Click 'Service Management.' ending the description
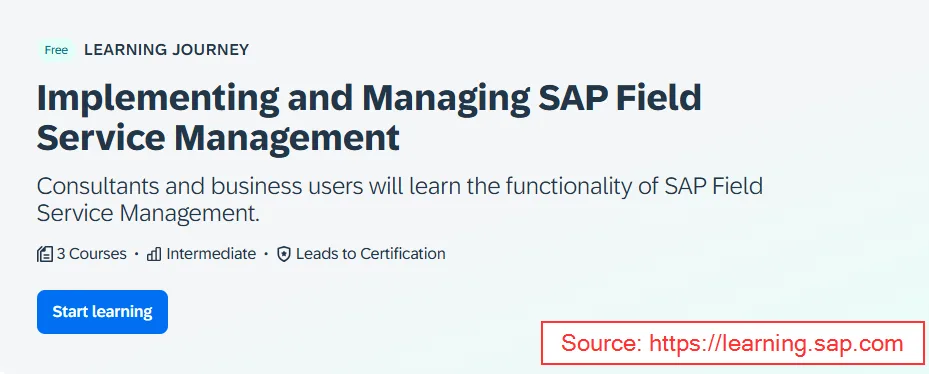 (149, 213)
